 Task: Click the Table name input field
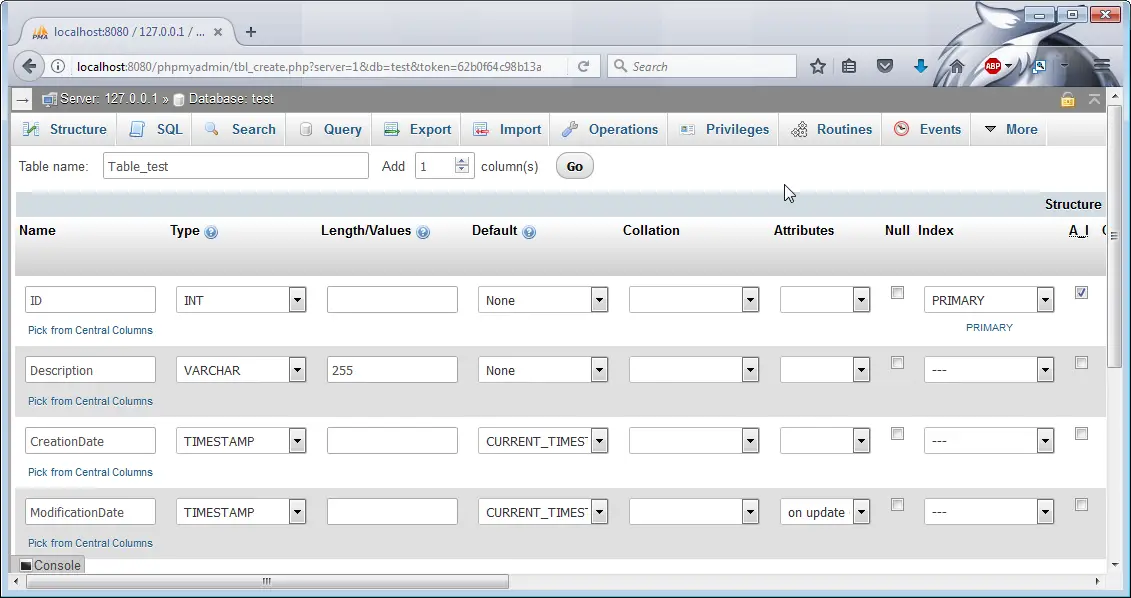point(236,166)
